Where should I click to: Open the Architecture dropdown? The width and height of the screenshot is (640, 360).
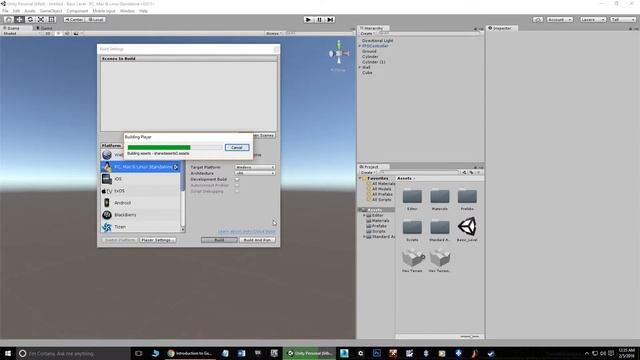coord(255,173)
